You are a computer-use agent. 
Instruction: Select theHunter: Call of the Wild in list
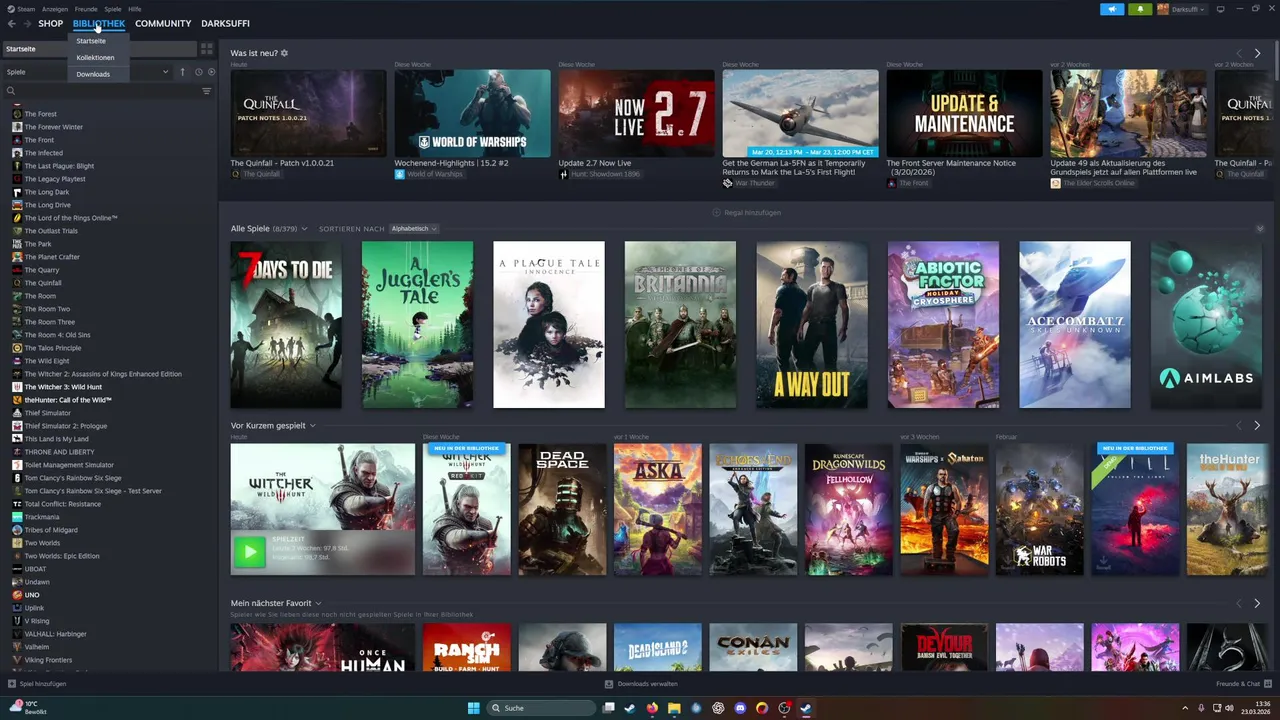click(68, 400)
